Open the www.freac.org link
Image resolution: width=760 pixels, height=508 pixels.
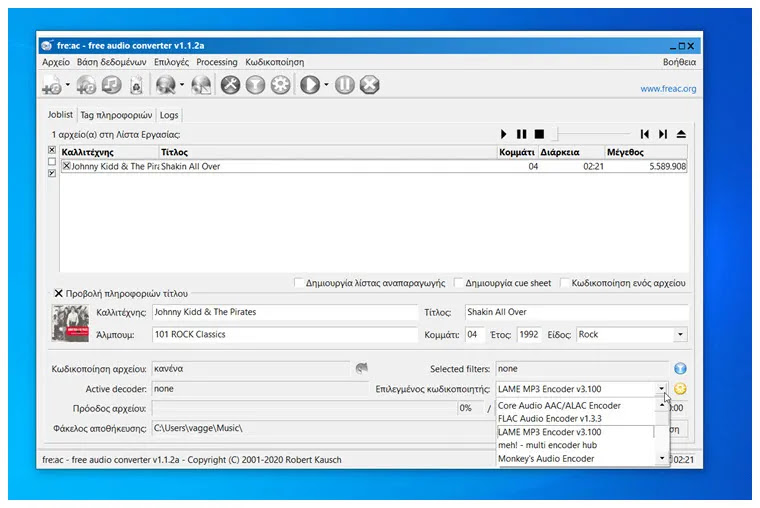pos(668,89)
